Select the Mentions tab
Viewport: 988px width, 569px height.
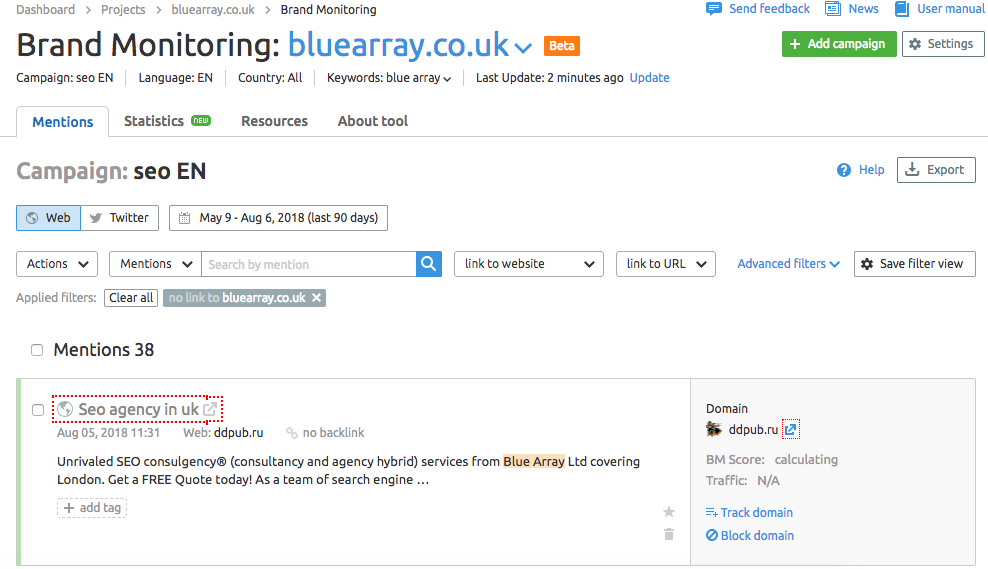tap(62, 122)
